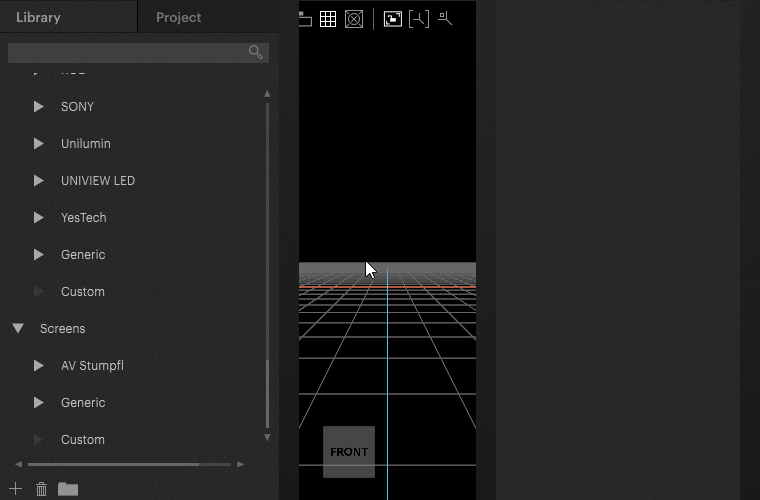Image resolution: width=760 pixels, height=500 pixels.
Task: Click the search magnifier icon in library
Action: coord(255,52)
